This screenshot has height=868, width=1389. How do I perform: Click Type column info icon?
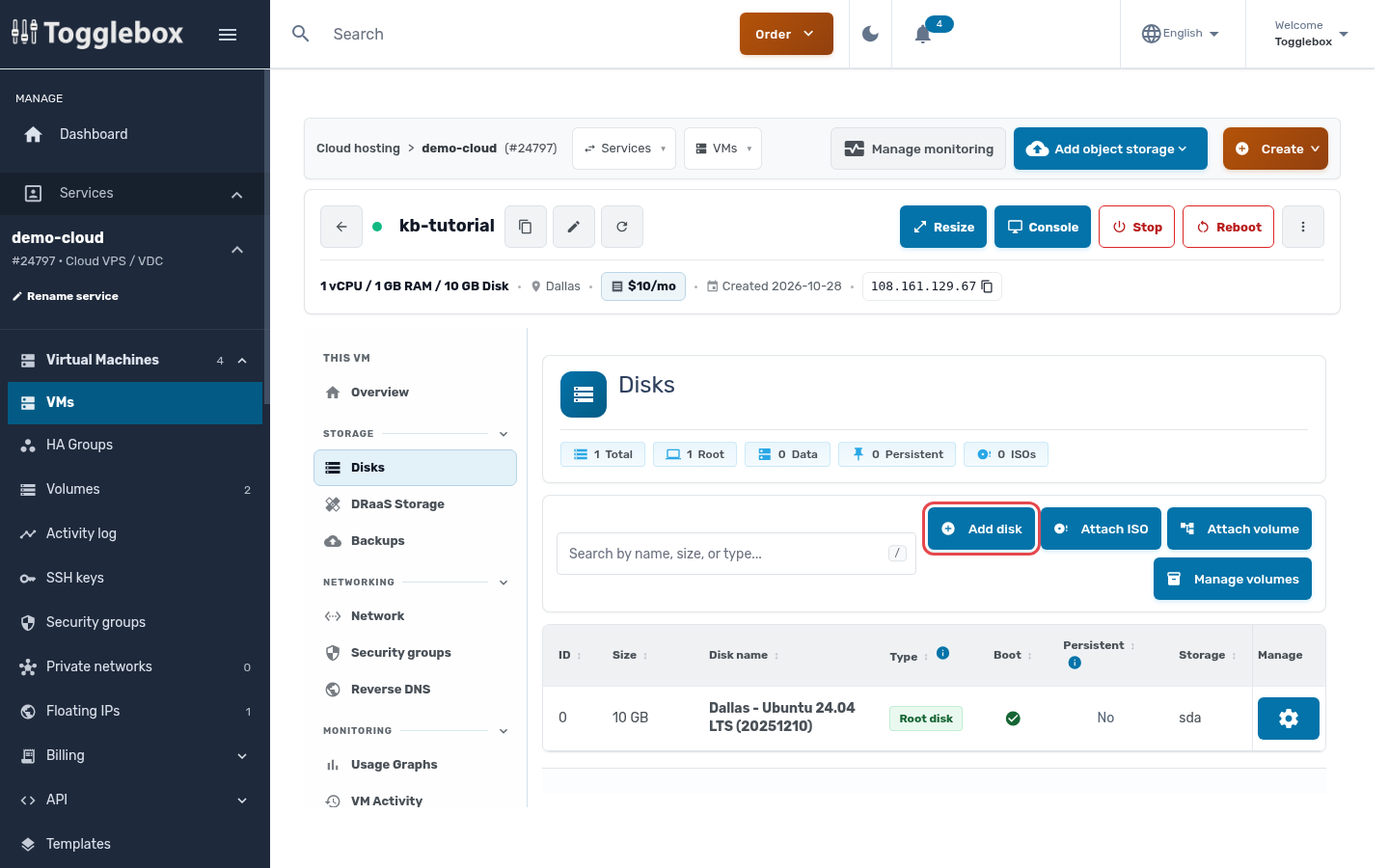(x=943, y=653)
